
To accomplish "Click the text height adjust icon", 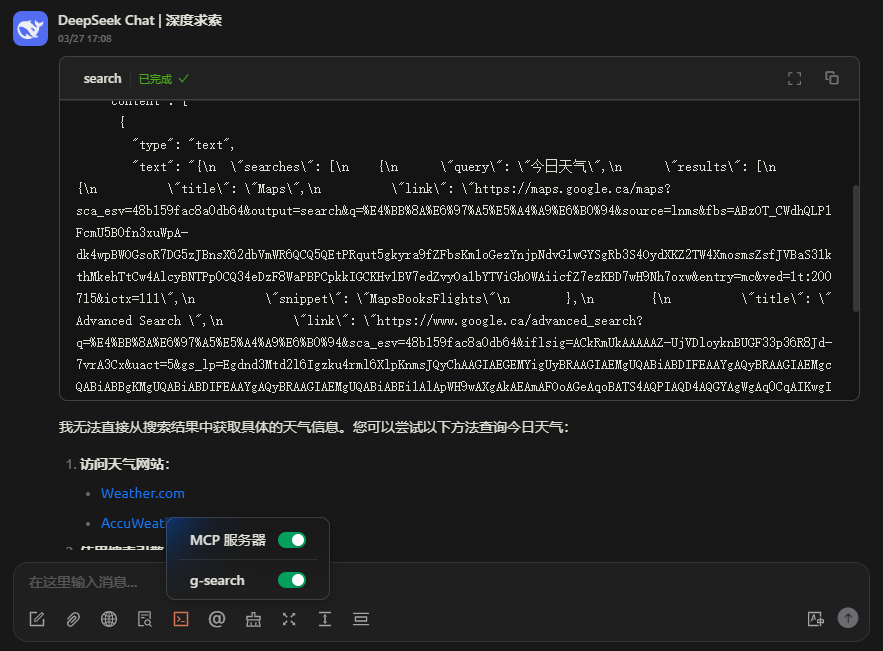I will 325,619.
